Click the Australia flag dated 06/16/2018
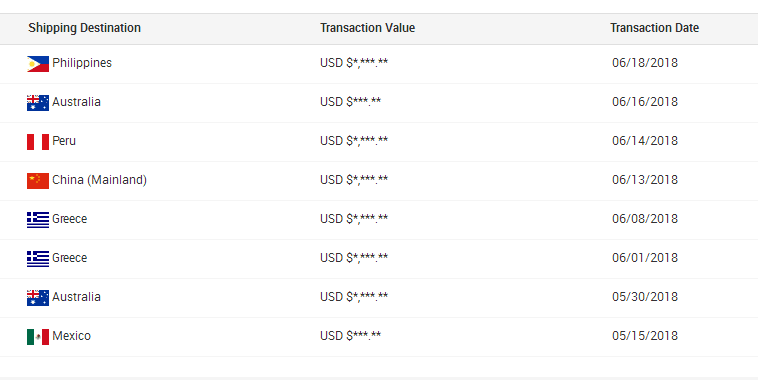This screenshot has height=380, width=758. 38,103
